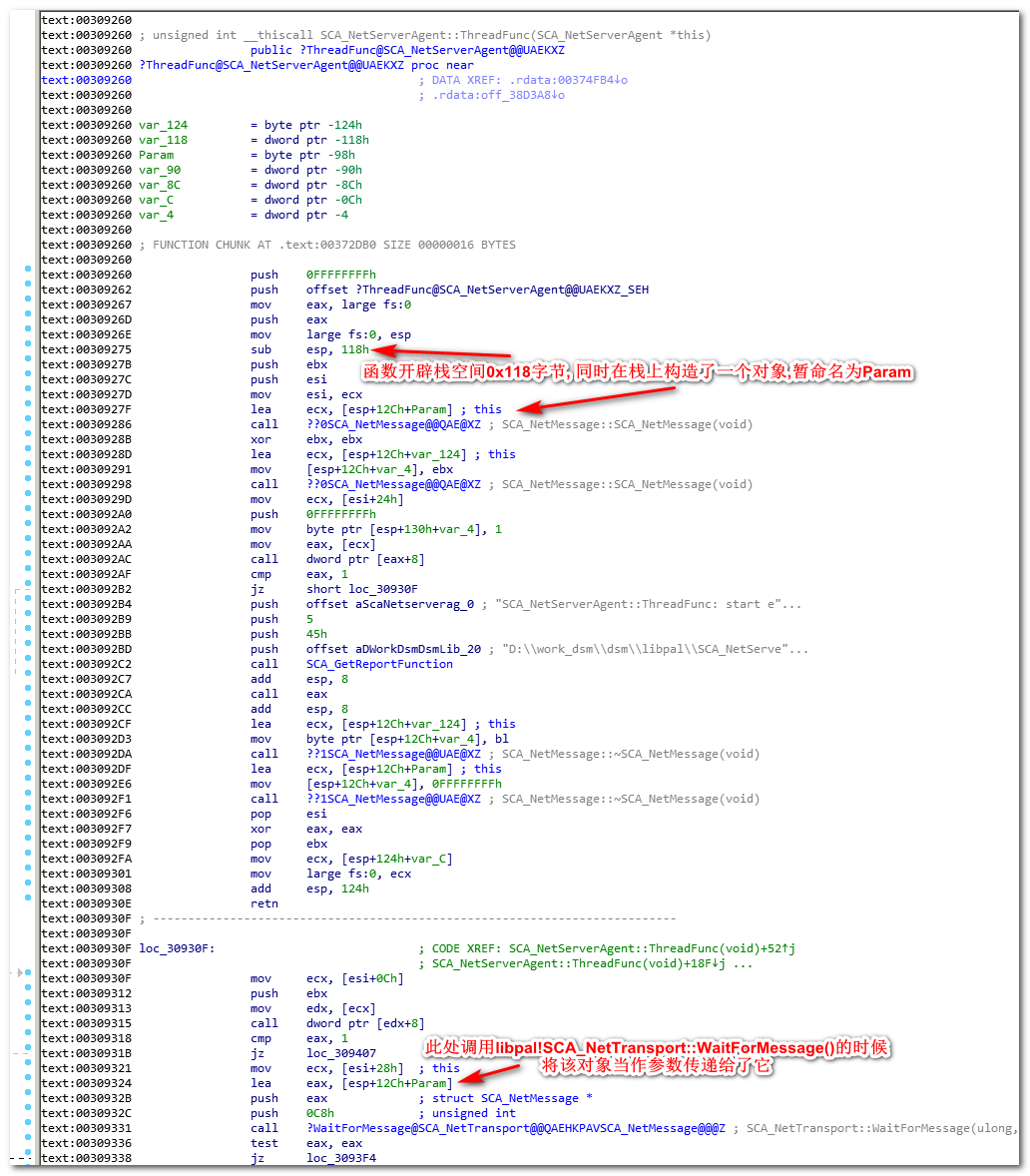Click 'push 45h' operand
Screen dimensions: 1030x1176
click(316, 635)
